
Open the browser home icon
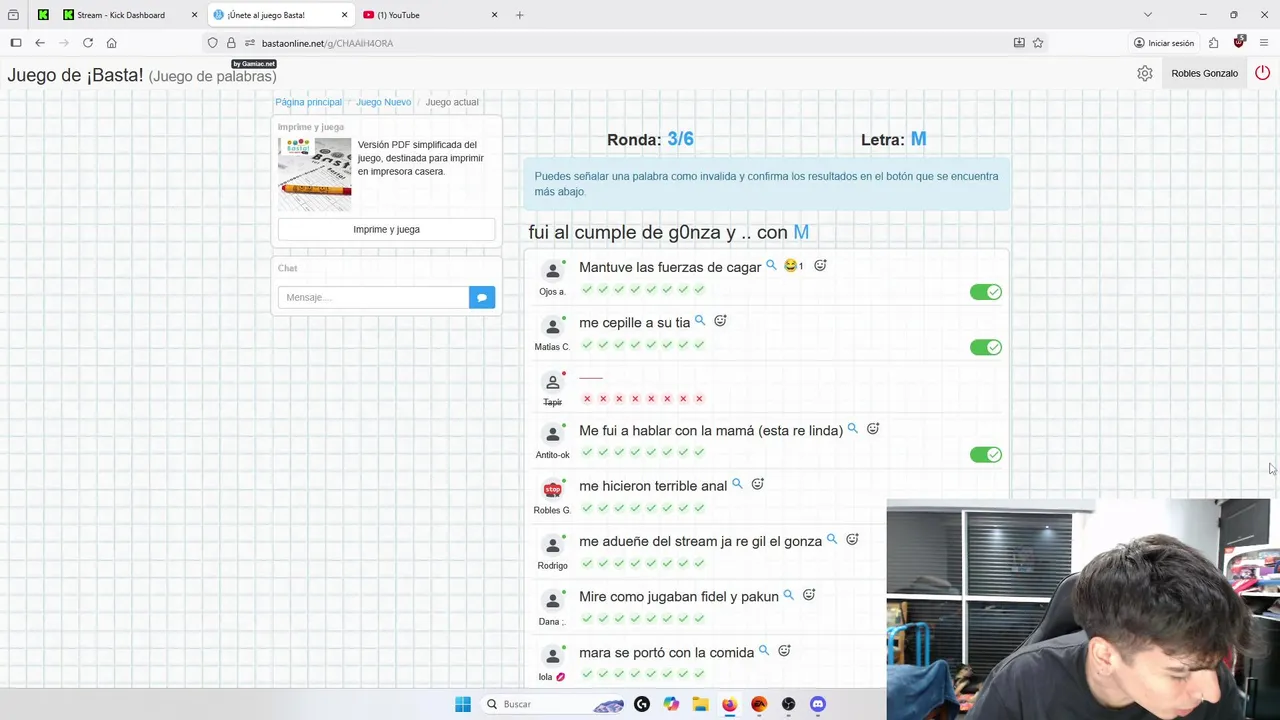tap(111, 43)
